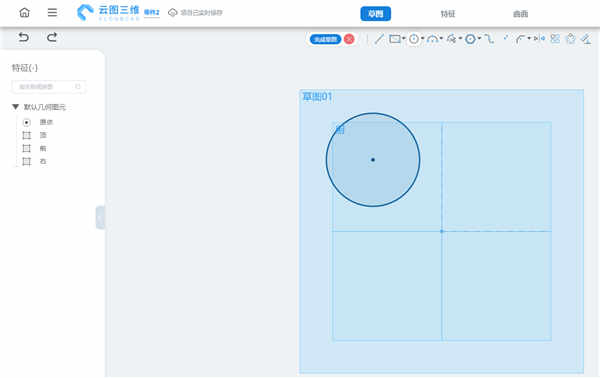600x378 pixels.
Task: Click the feature tree search field
Action: click(x=49, y=87)
